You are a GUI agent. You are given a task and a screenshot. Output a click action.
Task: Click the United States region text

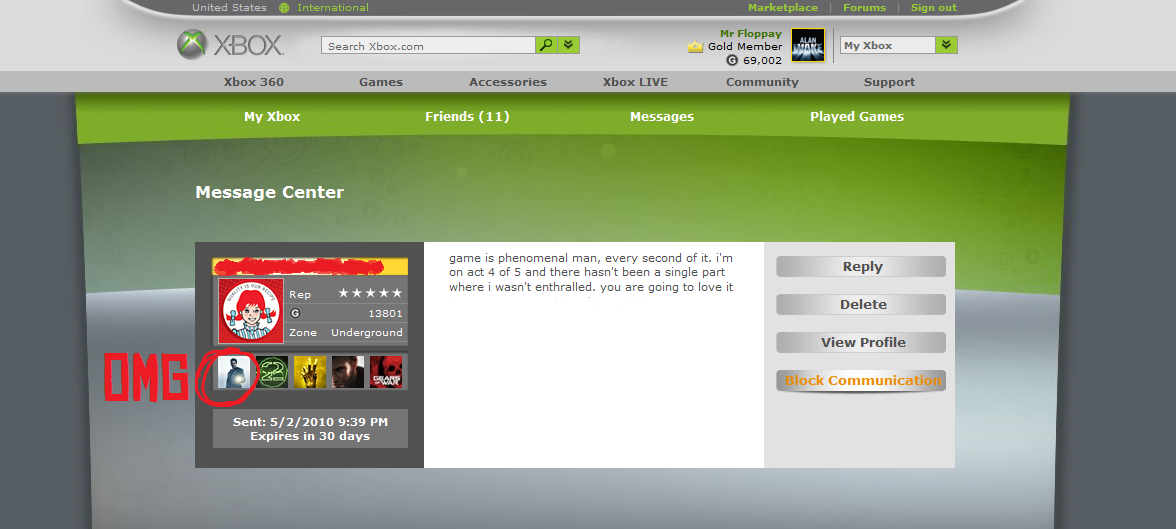tap(229, 8)
